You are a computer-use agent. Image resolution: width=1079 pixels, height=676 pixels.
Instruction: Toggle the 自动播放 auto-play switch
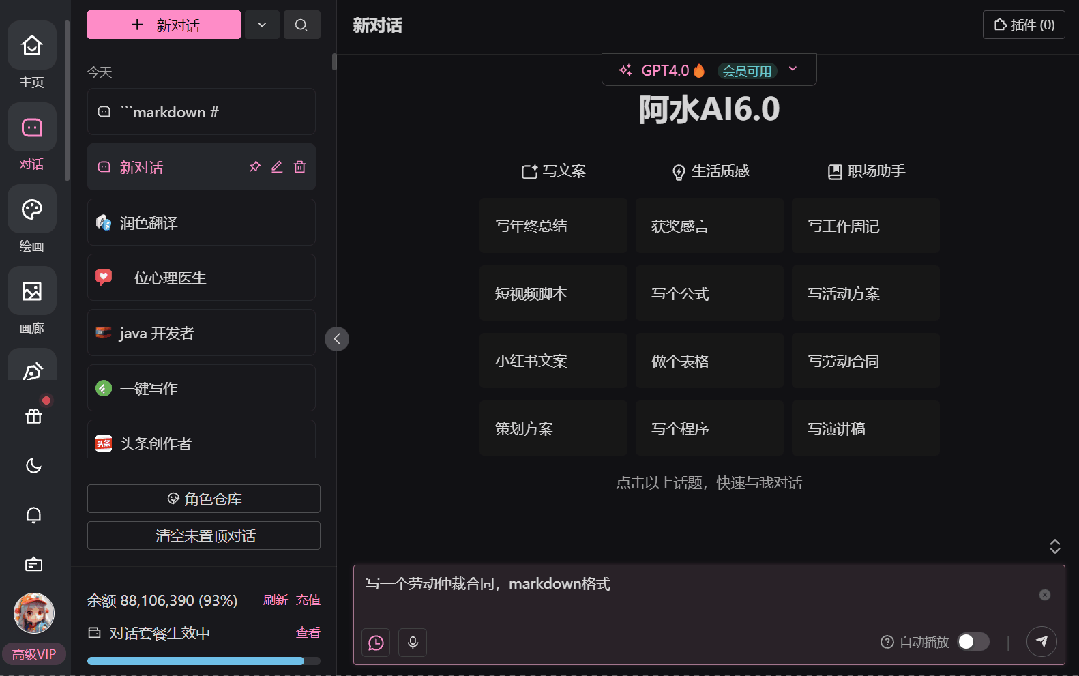[973, 642]
